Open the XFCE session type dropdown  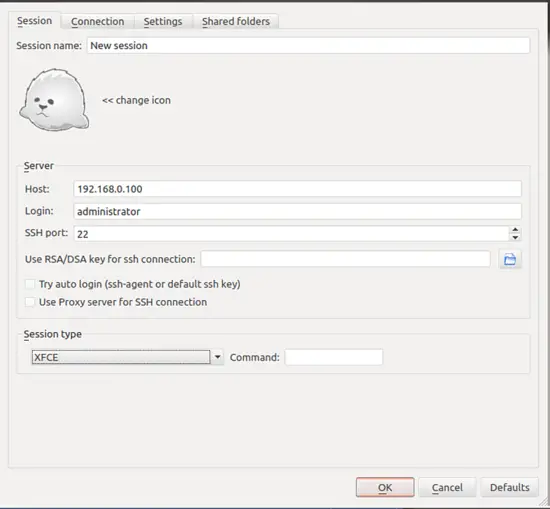(128, 357)
